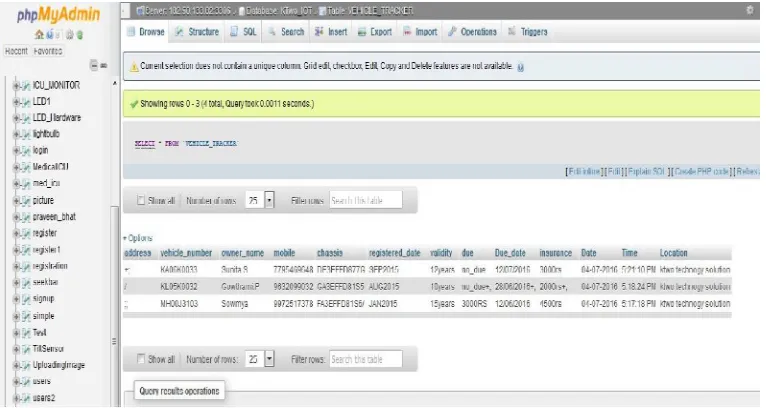The image size is (766, 408).
Task: Go to the Search tab
Action: pyautogui.click(x=286, y=32)
